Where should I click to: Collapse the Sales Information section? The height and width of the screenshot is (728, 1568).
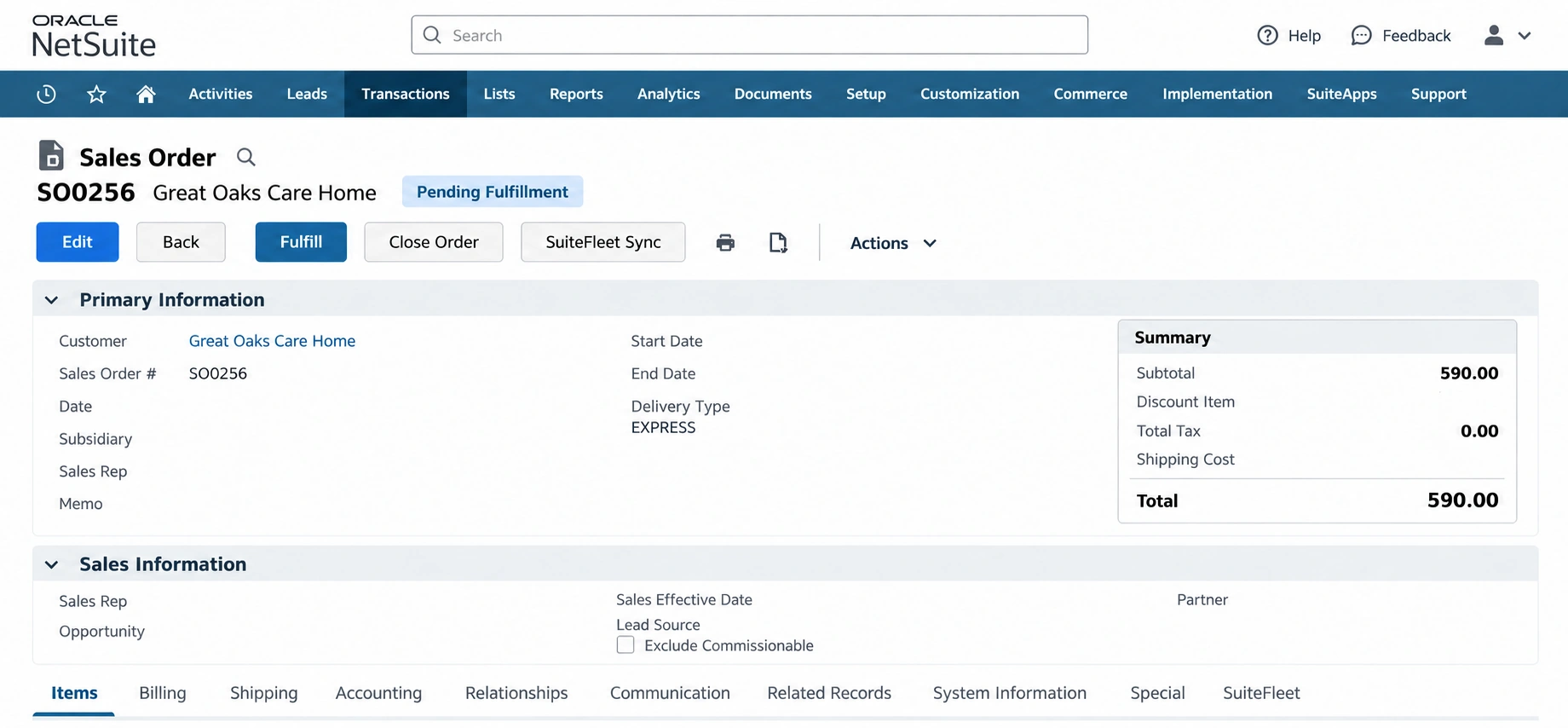[51, 564]
